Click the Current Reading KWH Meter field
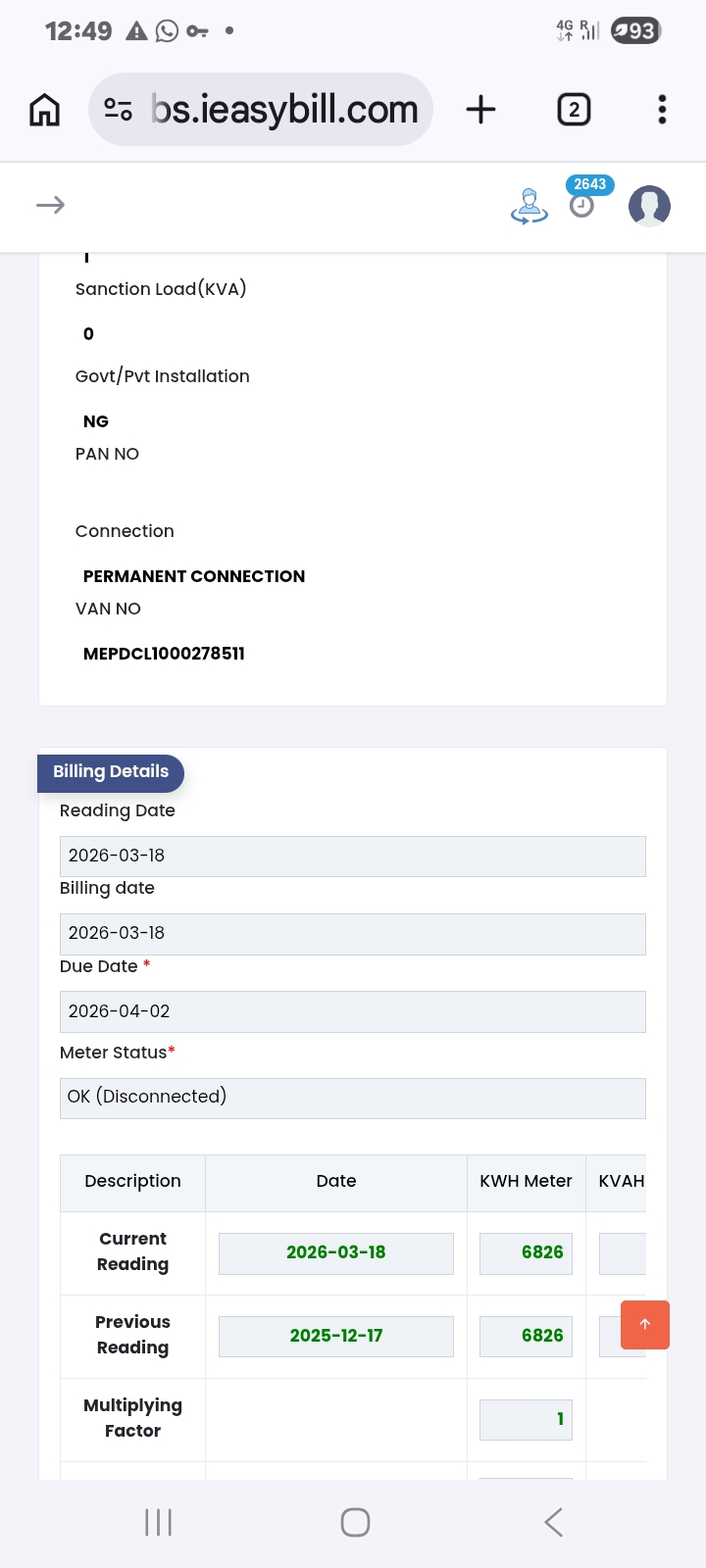 526,1253
